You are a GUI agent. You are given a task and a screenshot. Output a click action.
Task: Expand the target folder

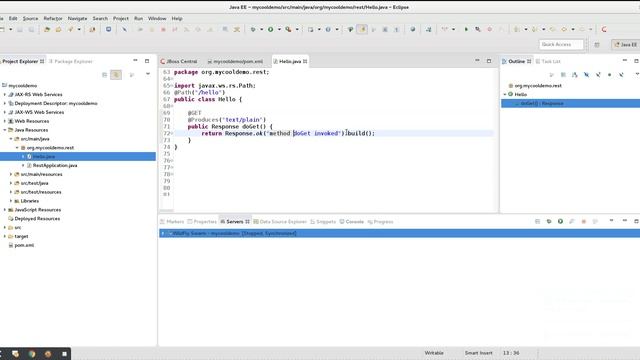(5, 236)
